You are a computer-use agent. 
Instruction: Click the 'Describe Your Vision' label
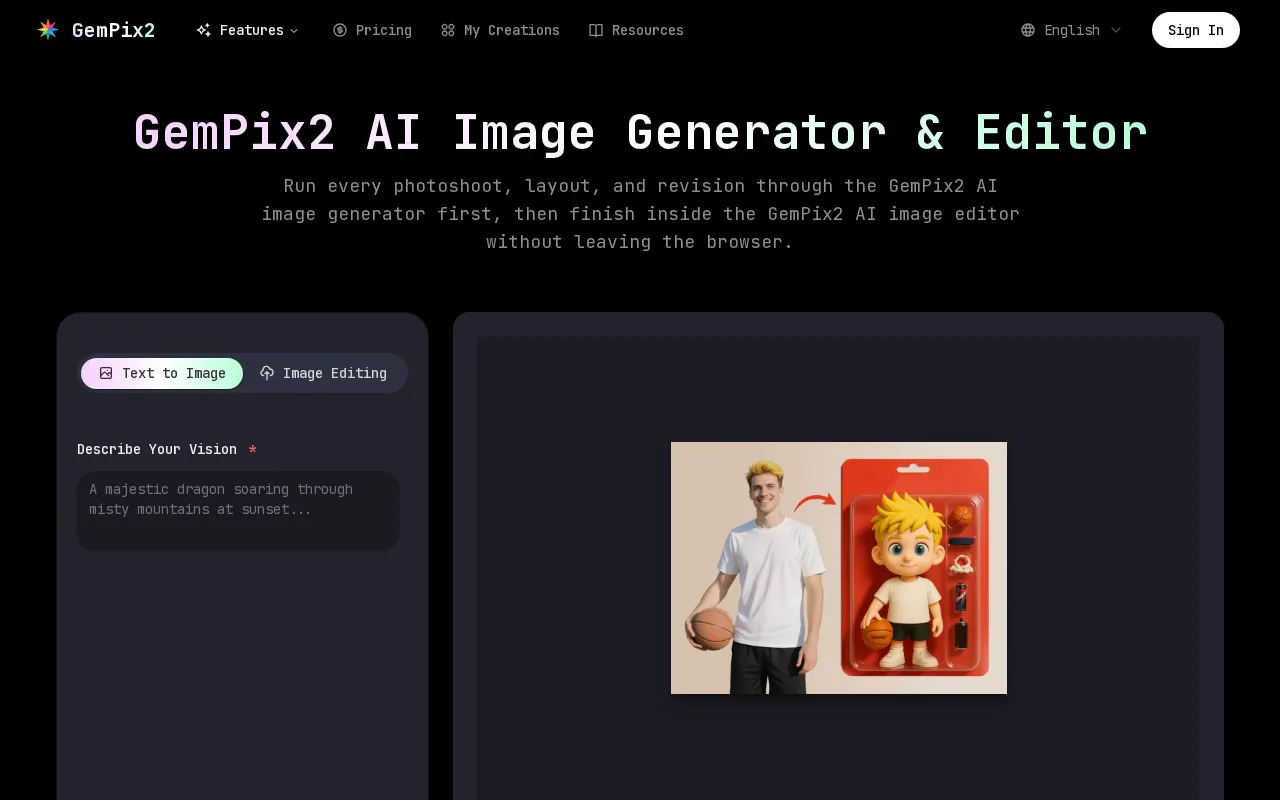pyautogui.click(x=157, y=449)
